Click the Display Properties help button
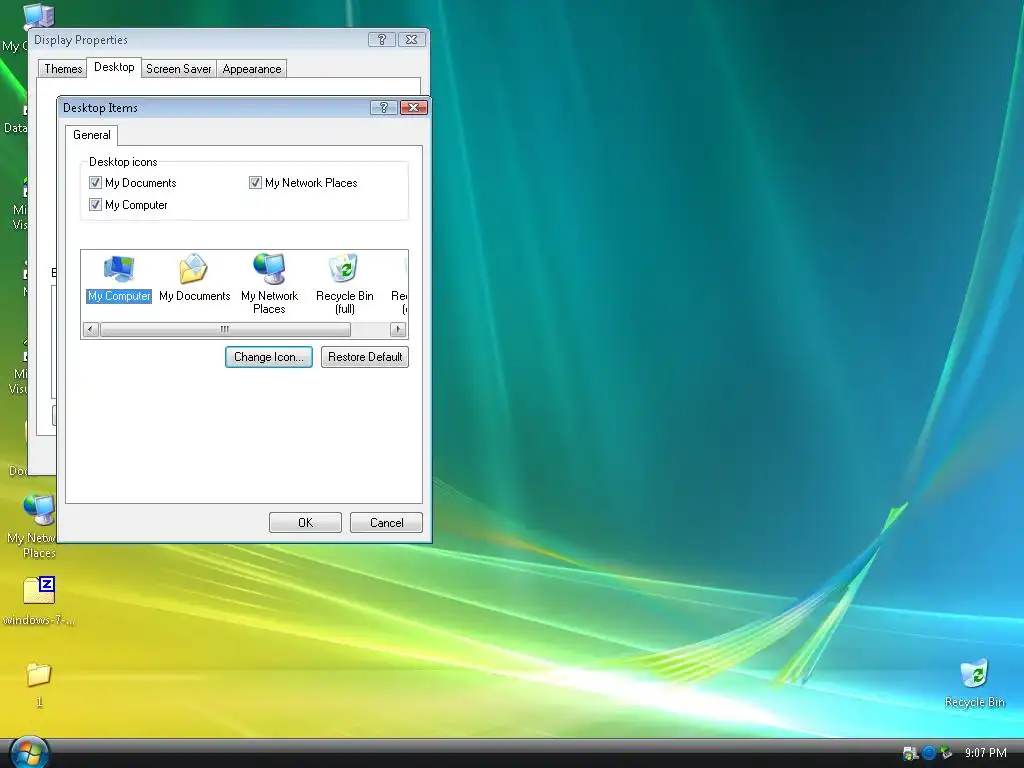 (x=381, y=39)
